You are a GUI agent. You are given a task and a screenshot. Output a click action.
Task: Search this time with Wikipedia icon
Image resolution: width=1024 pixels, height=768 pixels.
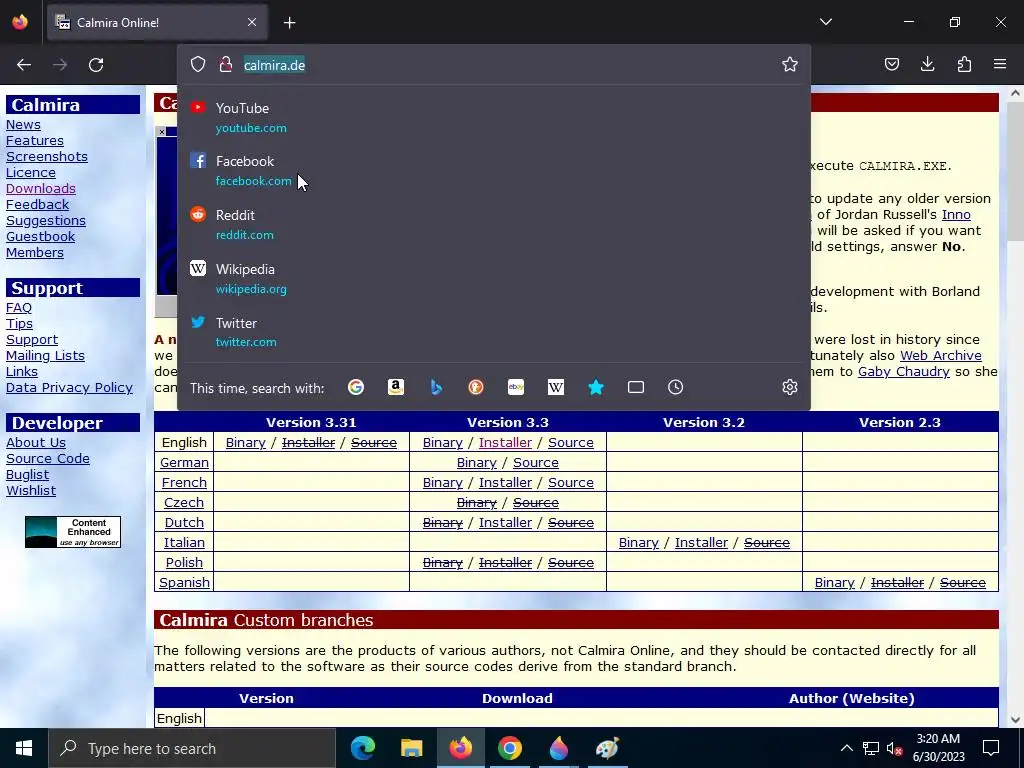(556, 387)
